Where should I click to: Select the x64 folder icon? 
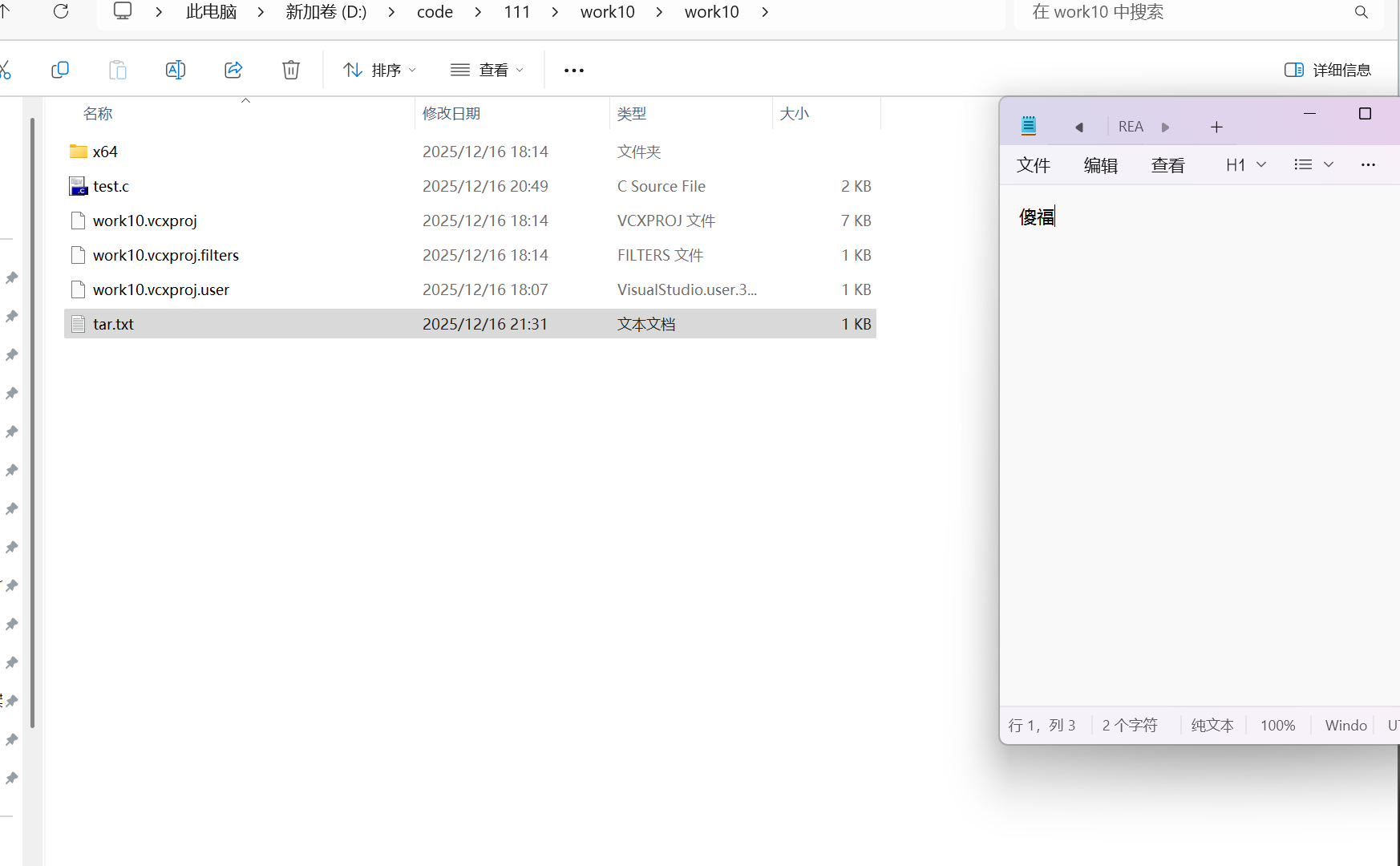click(79, 152)
